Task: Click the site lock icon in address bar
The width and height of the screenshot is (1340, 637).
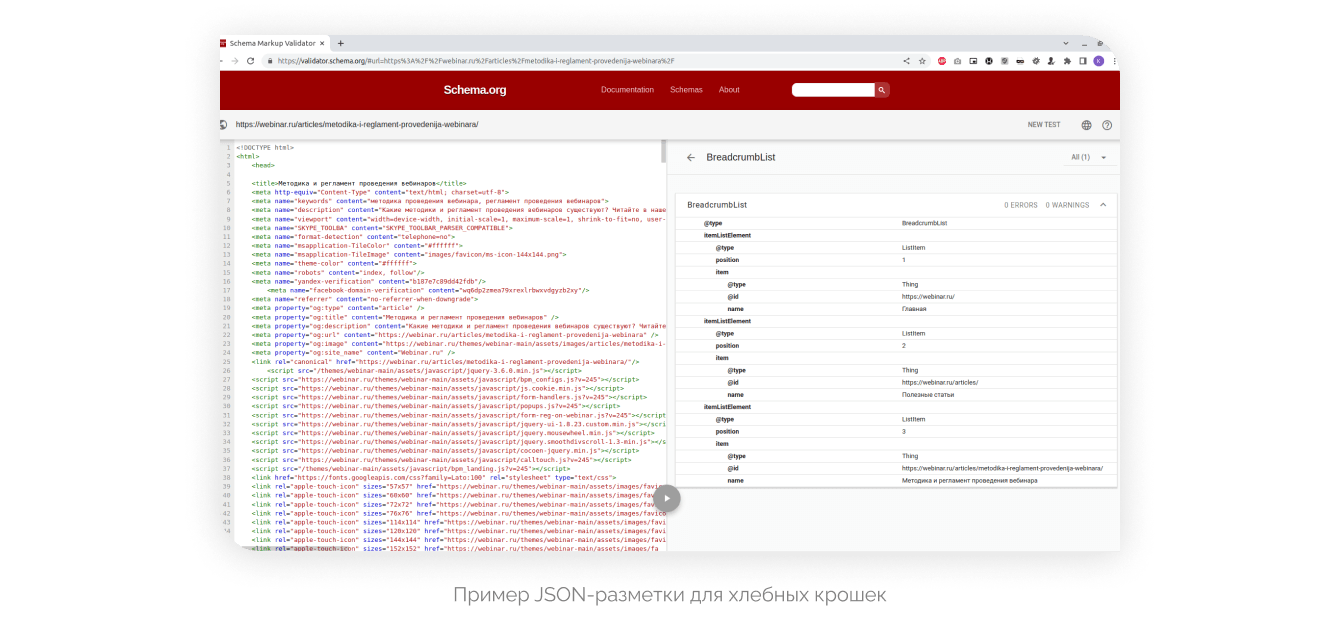Action: click(x=269, y=61)
